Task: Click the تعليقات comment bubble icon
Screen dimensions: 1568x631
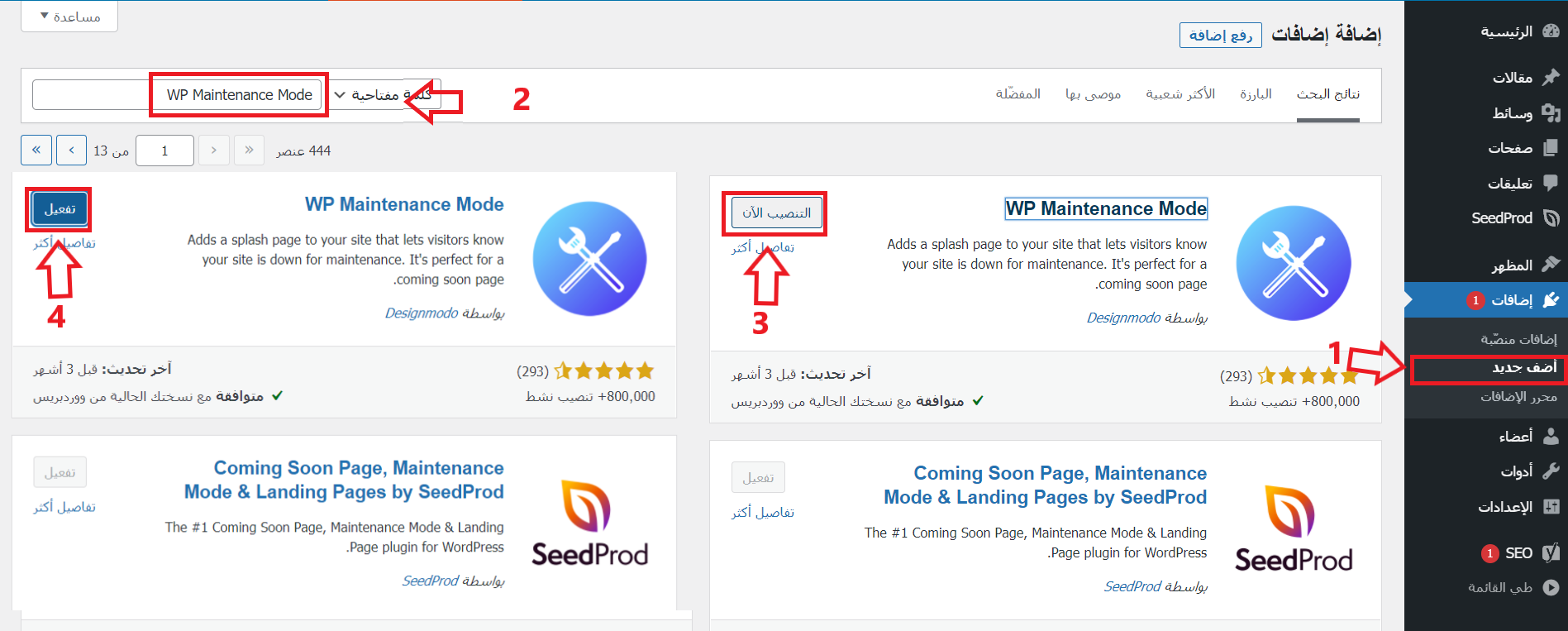Action: (x=1551, y=183)
